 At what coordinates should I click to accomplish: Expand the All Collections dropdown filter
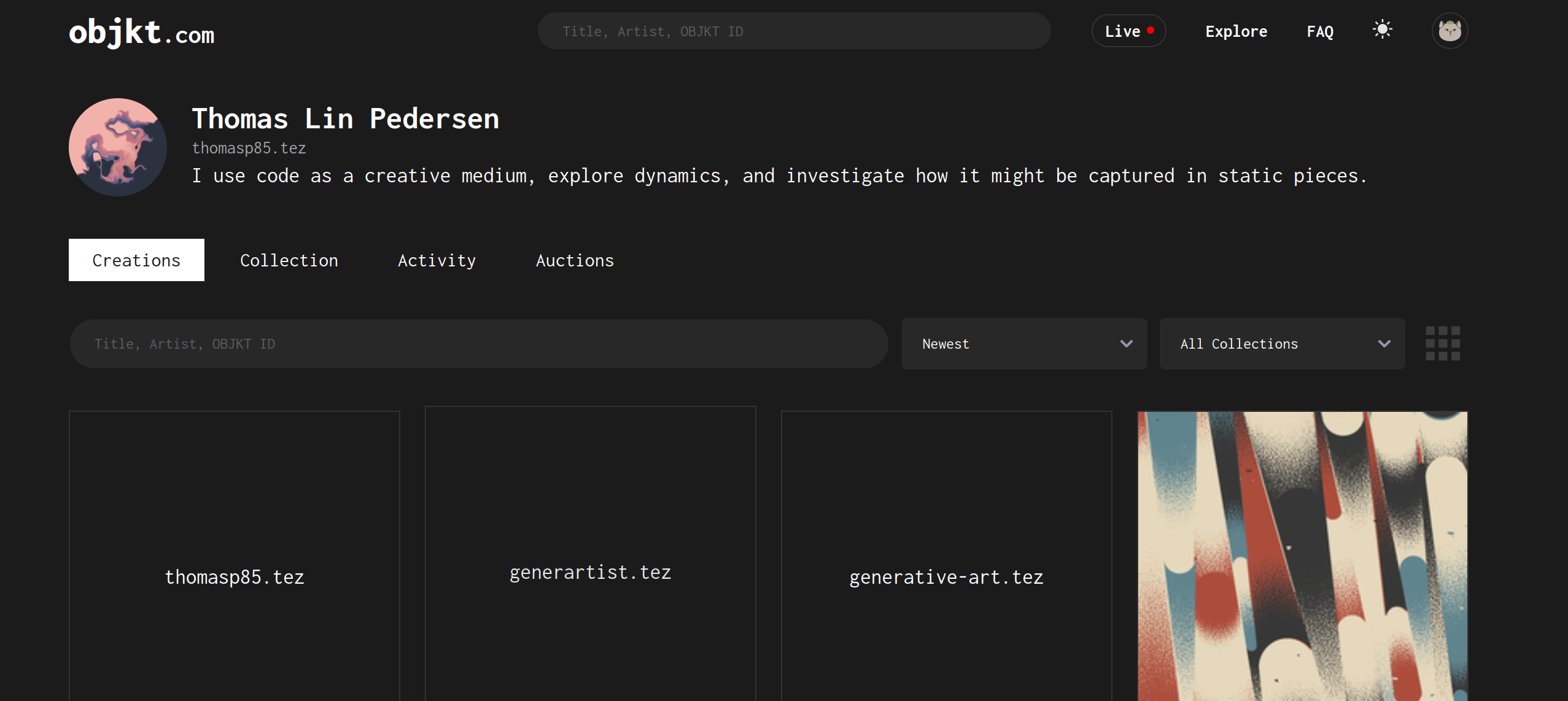[1283, 344]
